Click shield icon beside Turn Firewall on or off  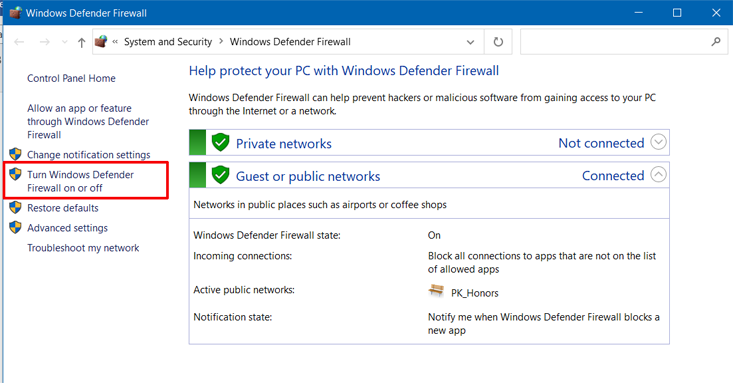(x=15, y=174)
